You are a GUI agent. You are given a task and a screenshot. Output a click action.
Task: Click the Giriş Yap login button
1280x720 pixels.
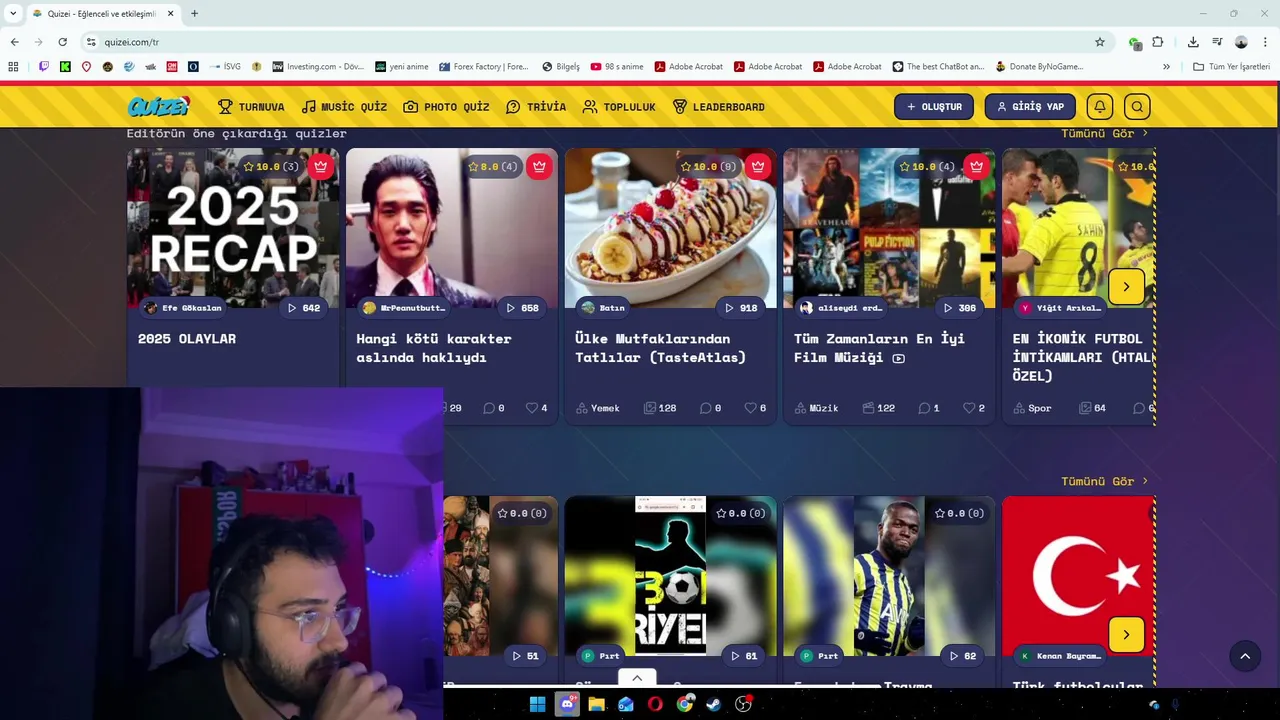(x=1030, y=107)
